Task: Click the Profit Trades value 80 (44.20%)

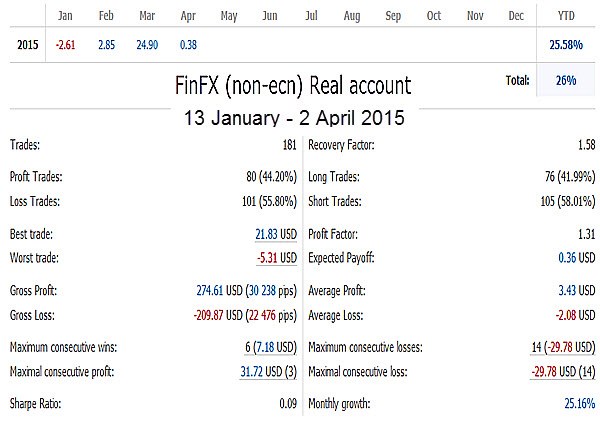Action: tap(271, 177)
